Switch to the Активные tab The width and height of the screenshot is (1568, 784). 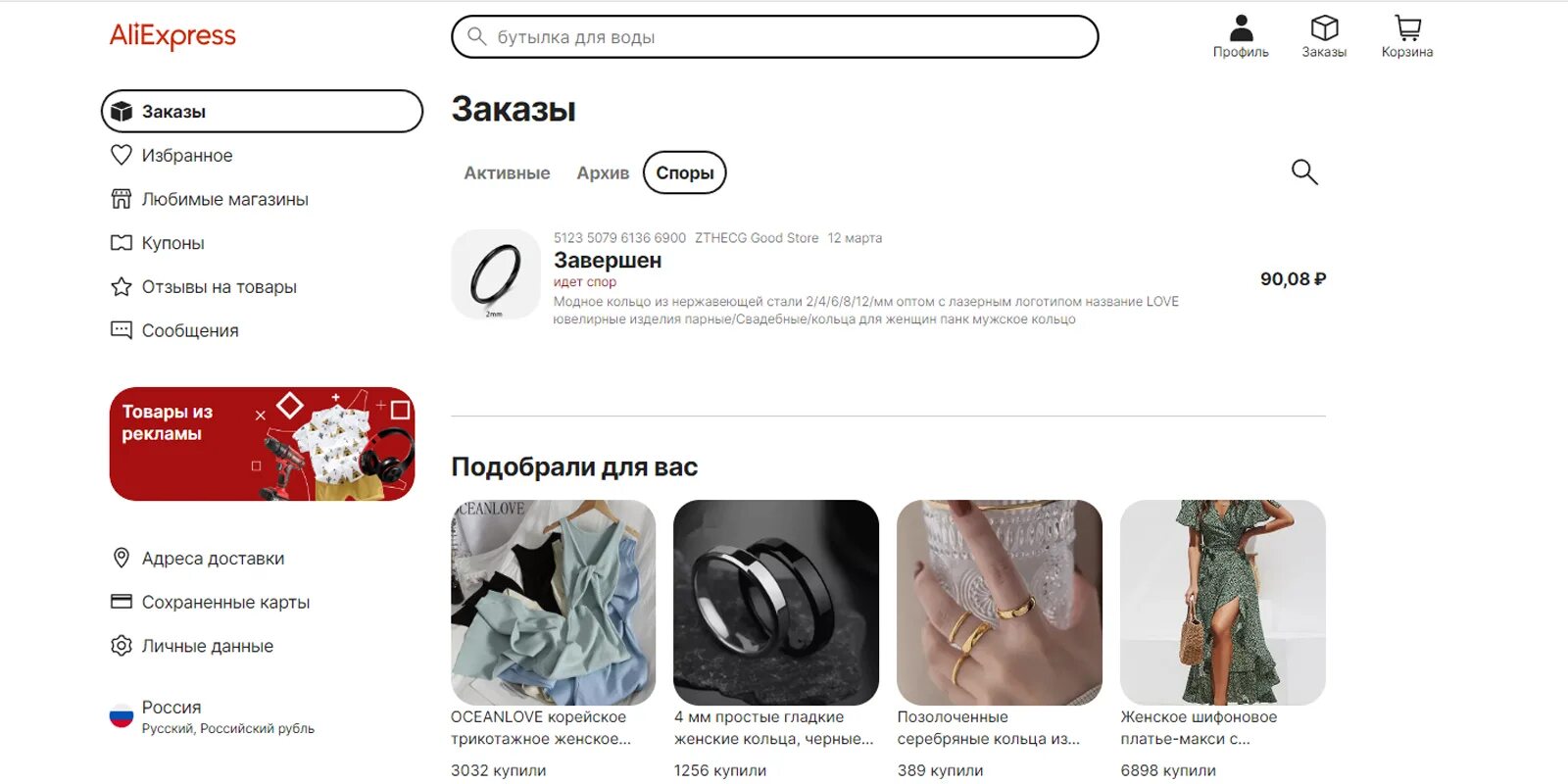pos(507,173)
